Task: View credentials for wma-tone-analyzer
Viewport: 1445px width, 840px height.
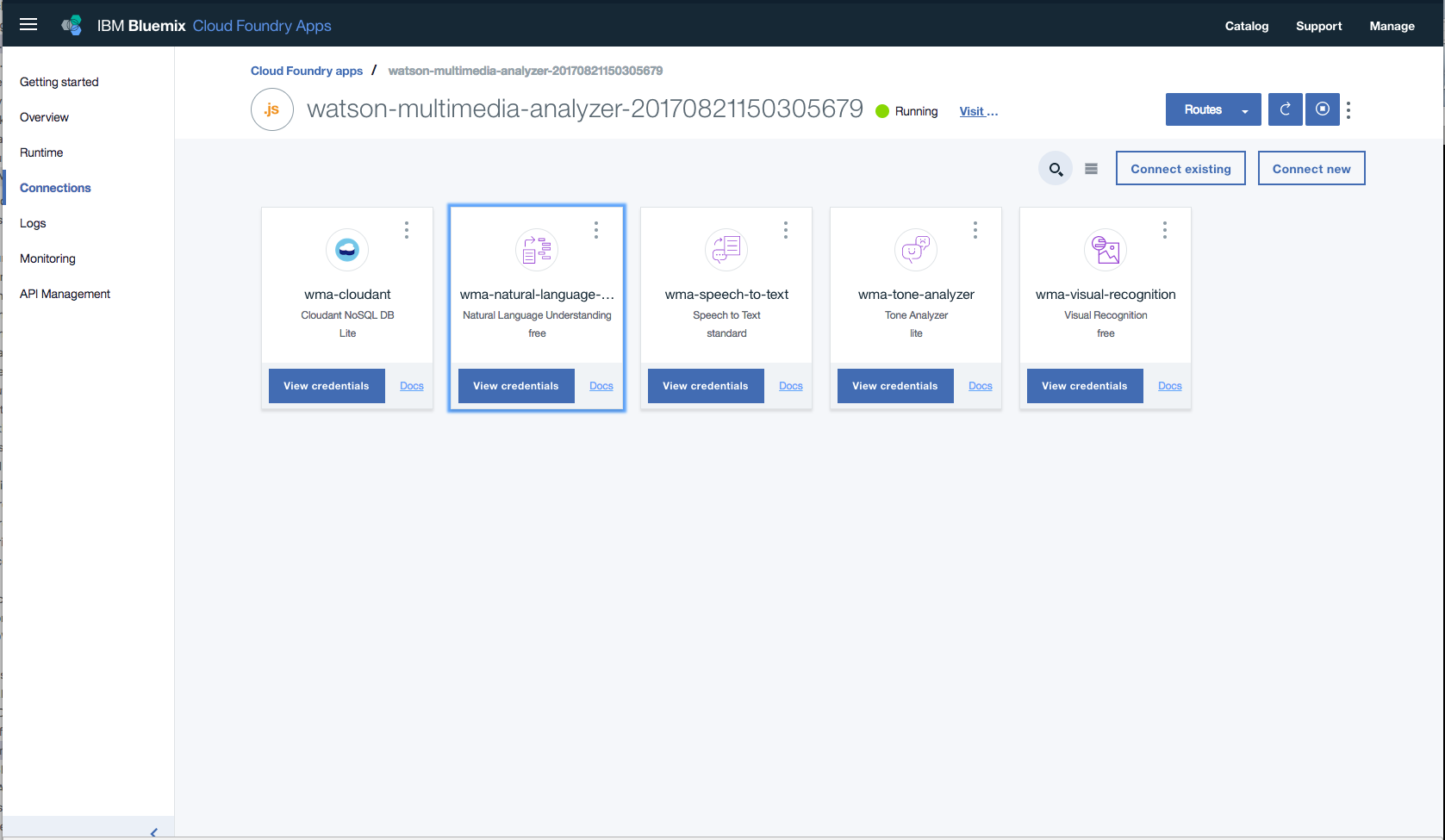Action: tap(895, 386)
